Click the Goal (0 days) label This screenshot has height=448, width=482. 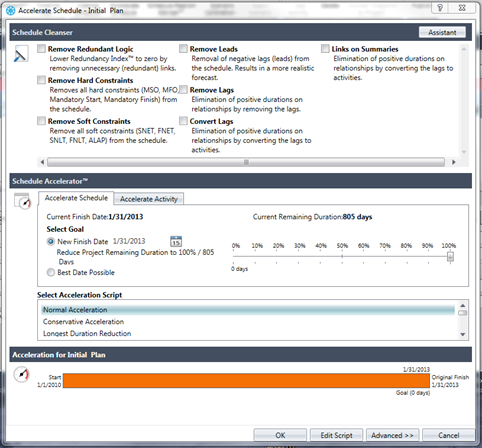point(413,393)
